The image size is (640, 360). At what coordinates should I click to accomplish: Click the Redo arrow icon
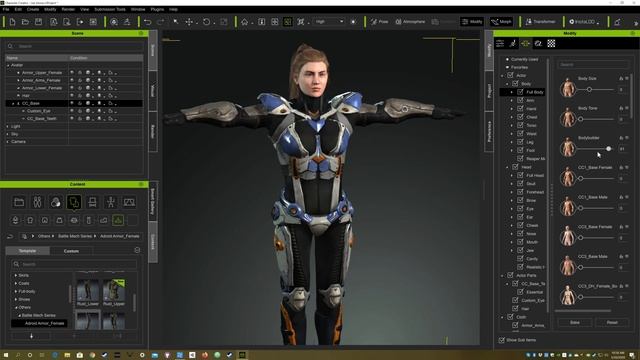161,22
